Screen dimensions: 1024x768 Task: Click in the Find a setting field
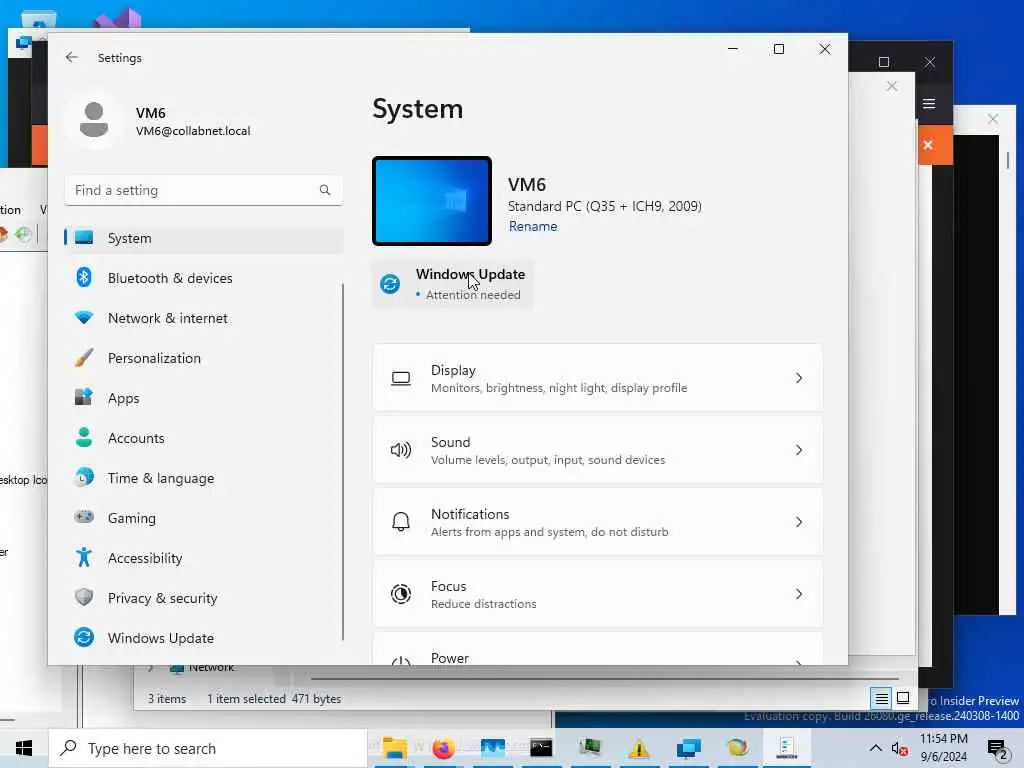coord(204,190)
